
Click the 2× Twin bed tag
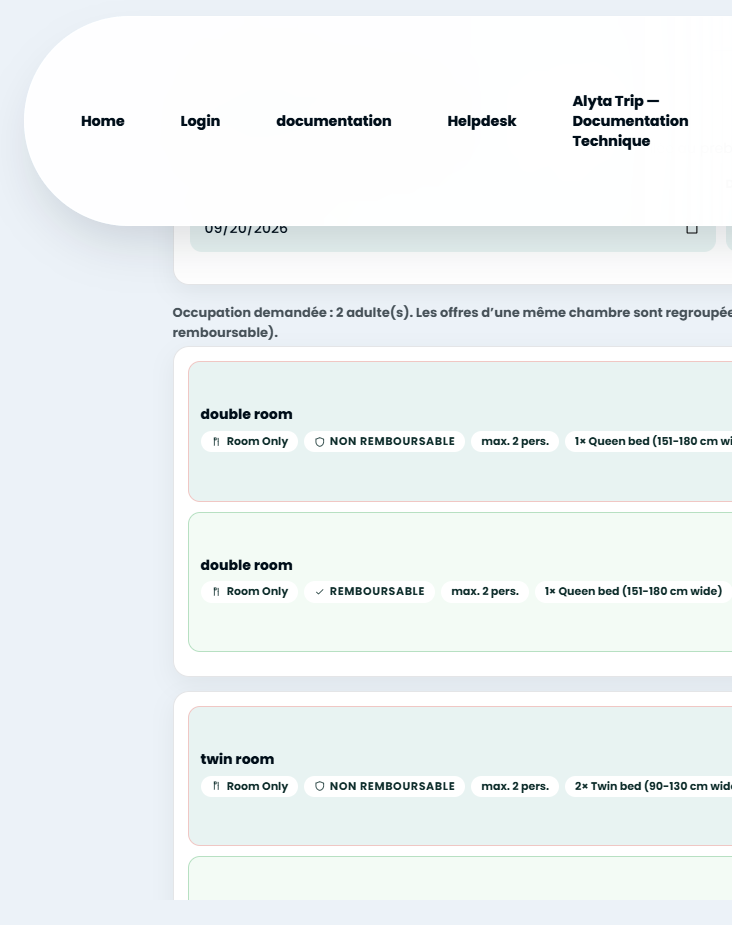648,786
